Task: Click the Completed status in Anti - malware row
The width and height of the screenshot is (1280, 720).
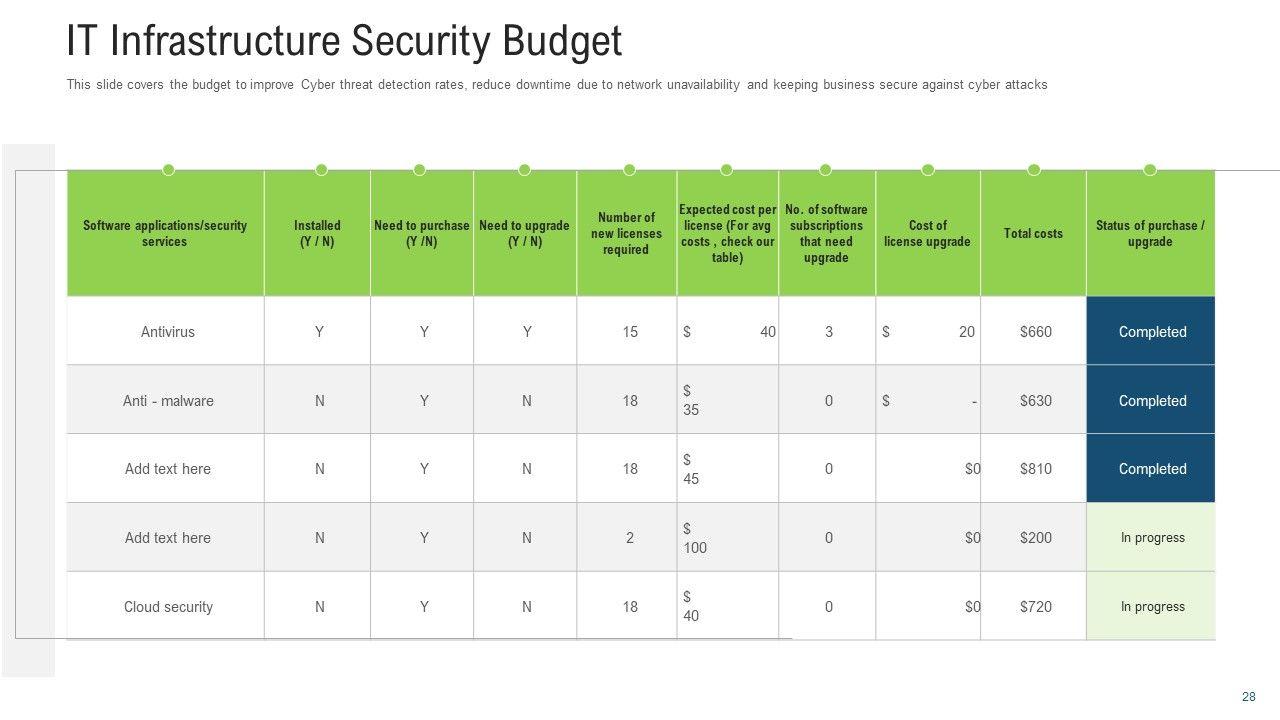Action: click(x=1151, y=401)
